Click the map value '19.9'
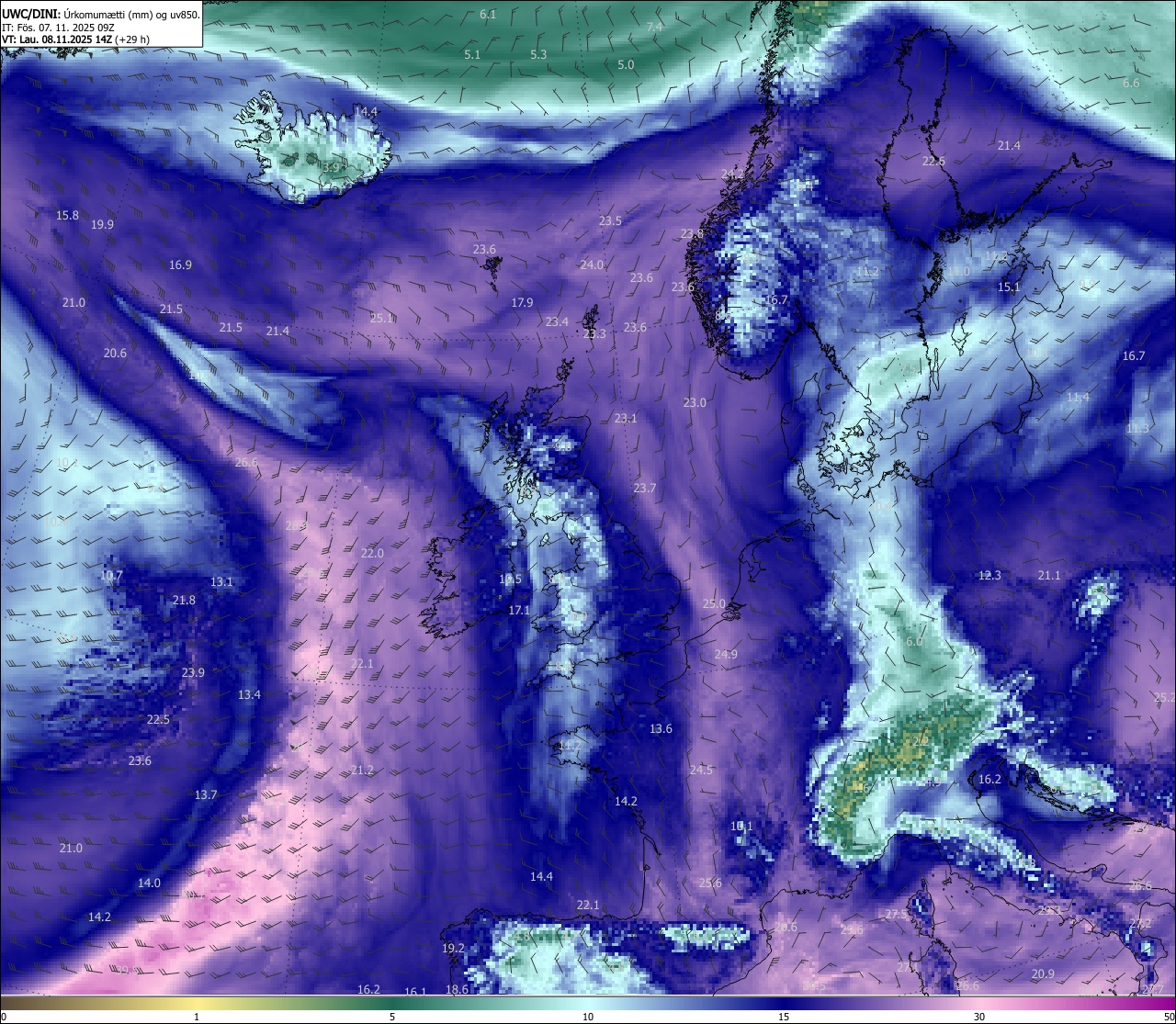Viewport: 1176px width, 1024px height. tap(102, 224)
